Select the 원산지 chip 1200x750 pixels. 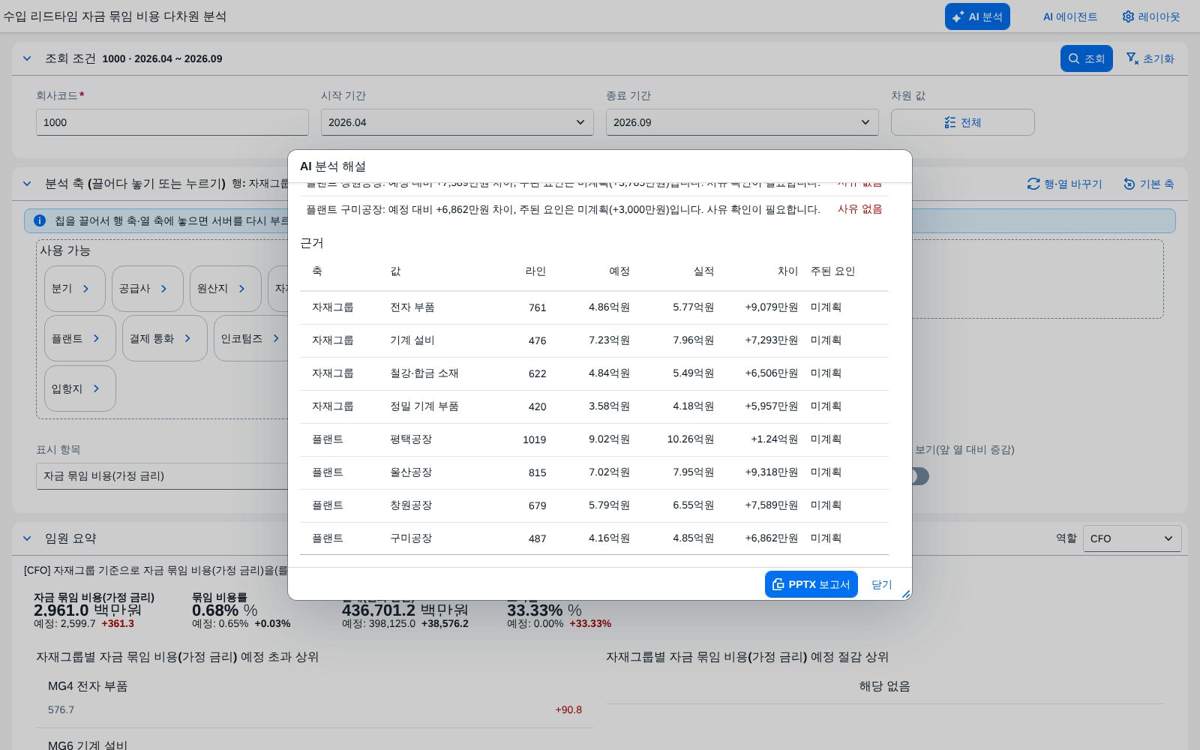pos(225,288)
